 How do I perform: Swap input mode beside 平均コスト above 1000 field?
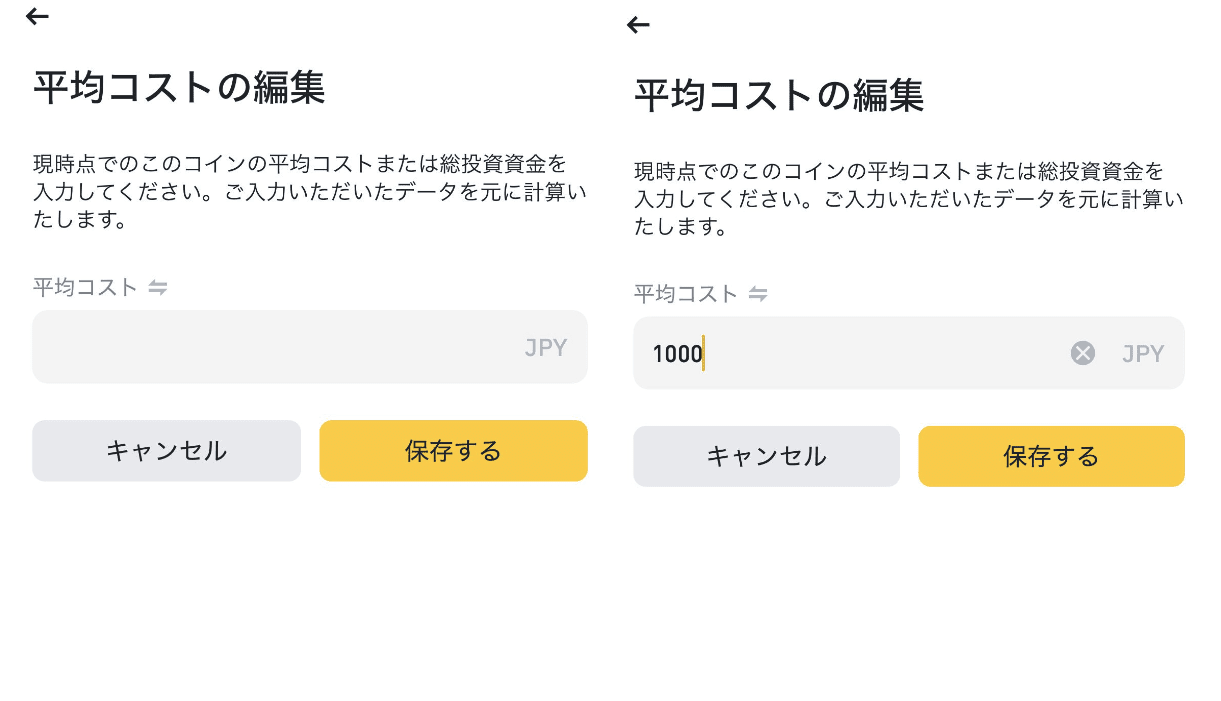pos(758,294)
